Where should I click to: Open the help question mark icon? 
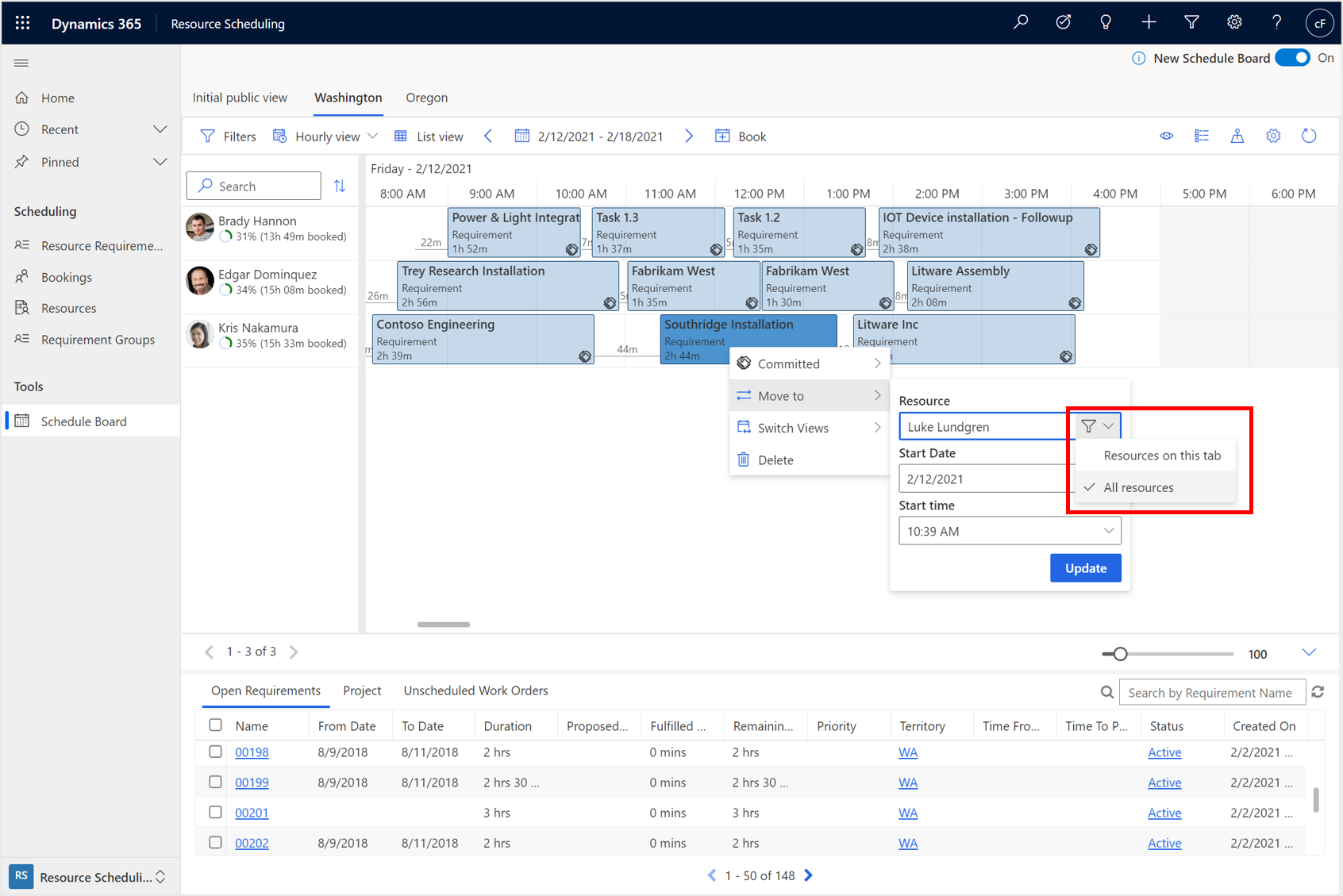click(x=1276, y=23)
